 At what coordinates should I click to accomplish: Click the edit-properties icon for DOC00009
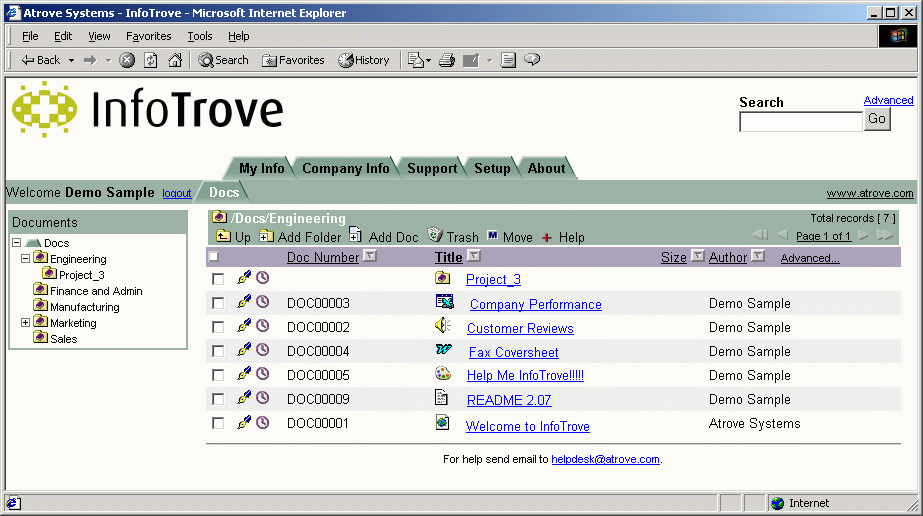click(x=244, y=398)
